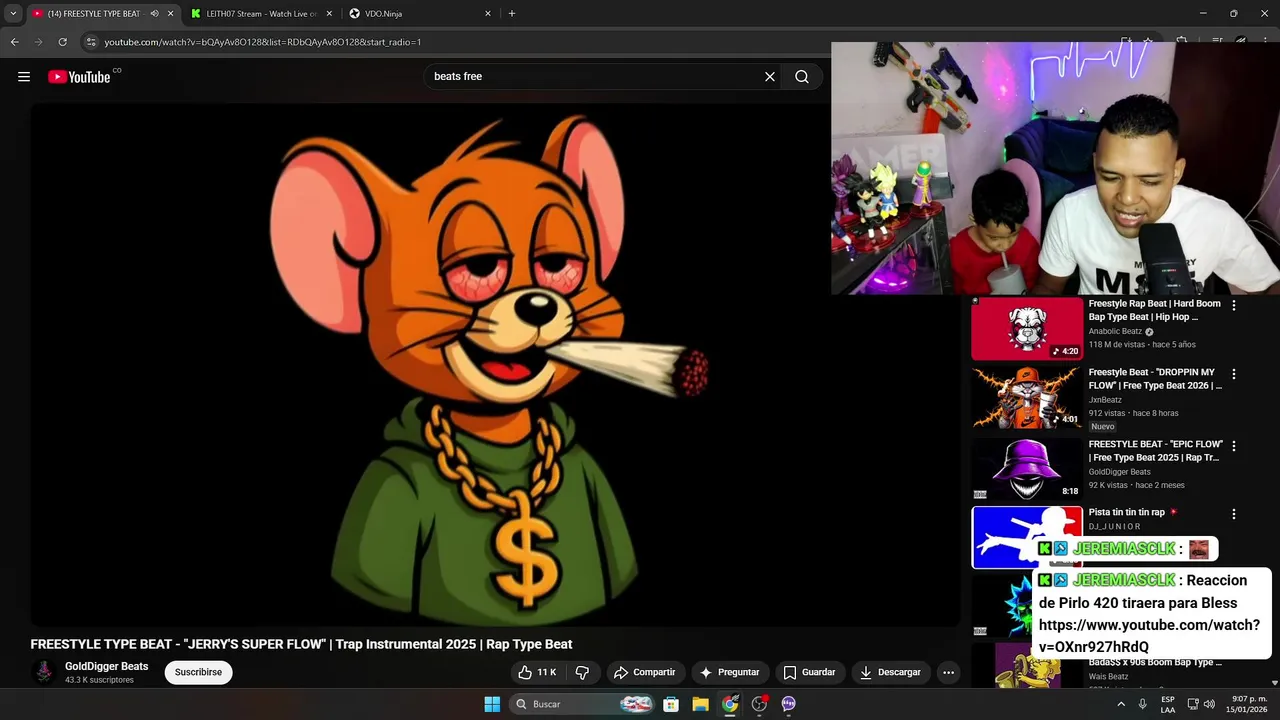Open microphone tray icon

tap(1142, 704)
